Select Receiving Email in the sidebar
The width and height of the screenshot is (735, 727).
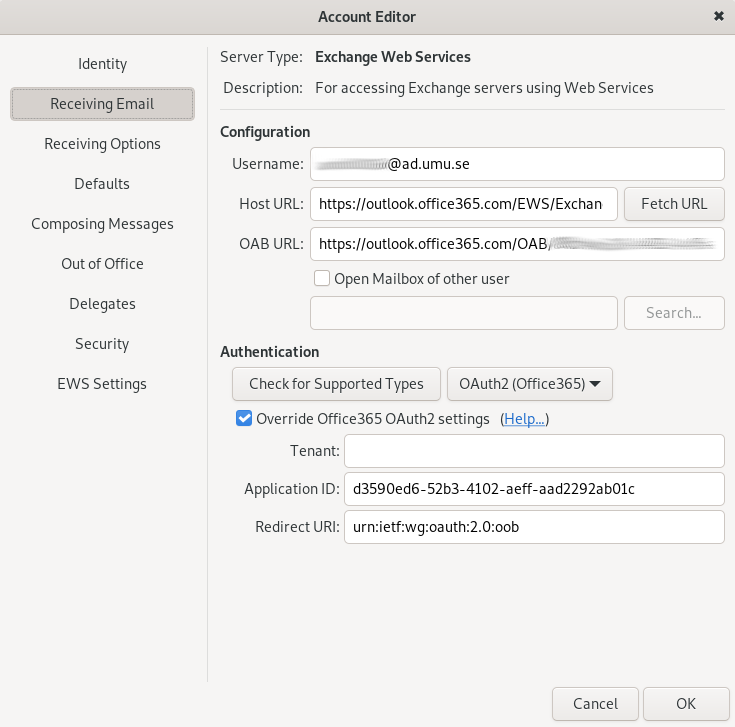102,104
